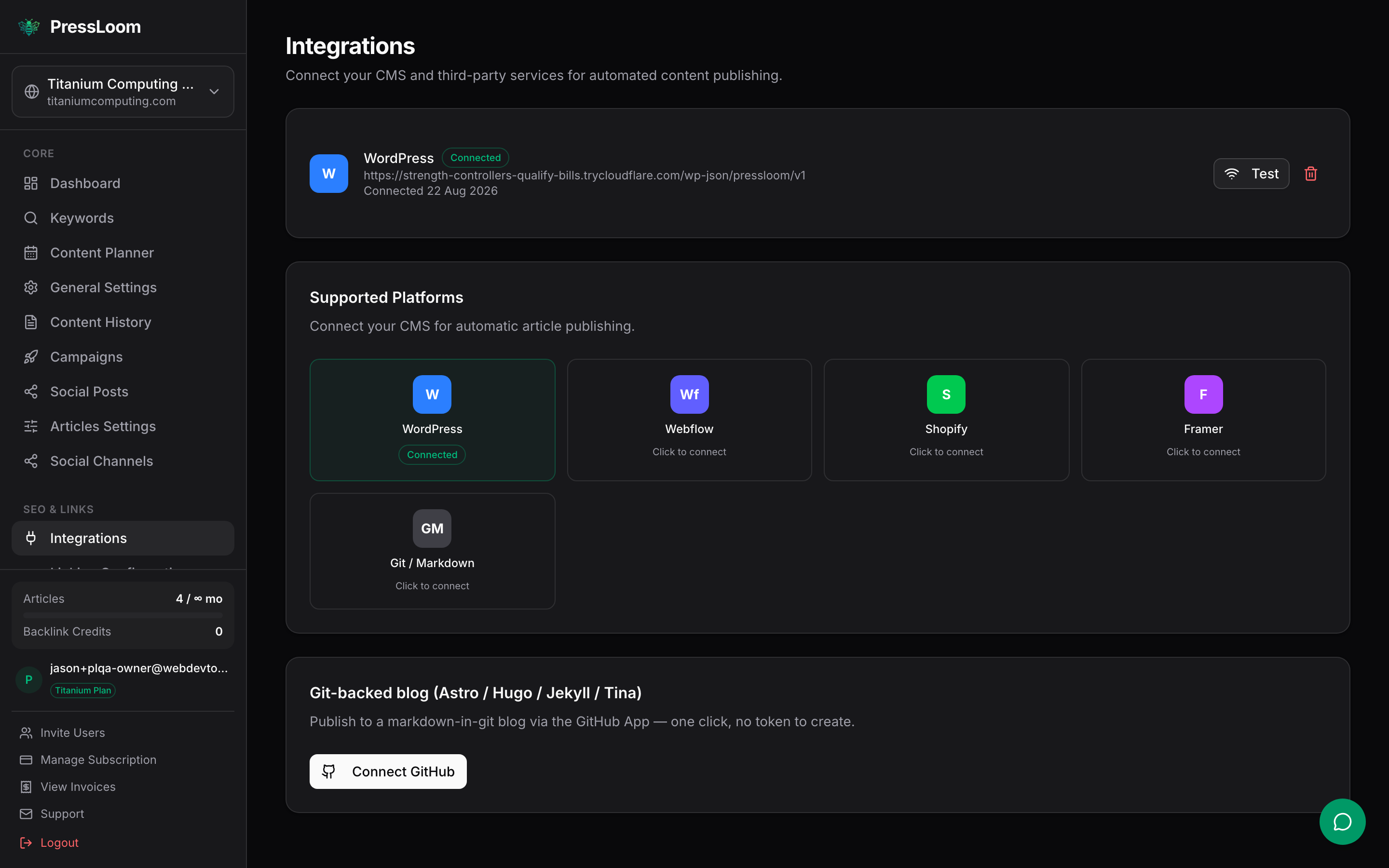This screenshot has width=1389, height=868.
Task: Click the Integrations plug icon
Action: pos(31,538)
